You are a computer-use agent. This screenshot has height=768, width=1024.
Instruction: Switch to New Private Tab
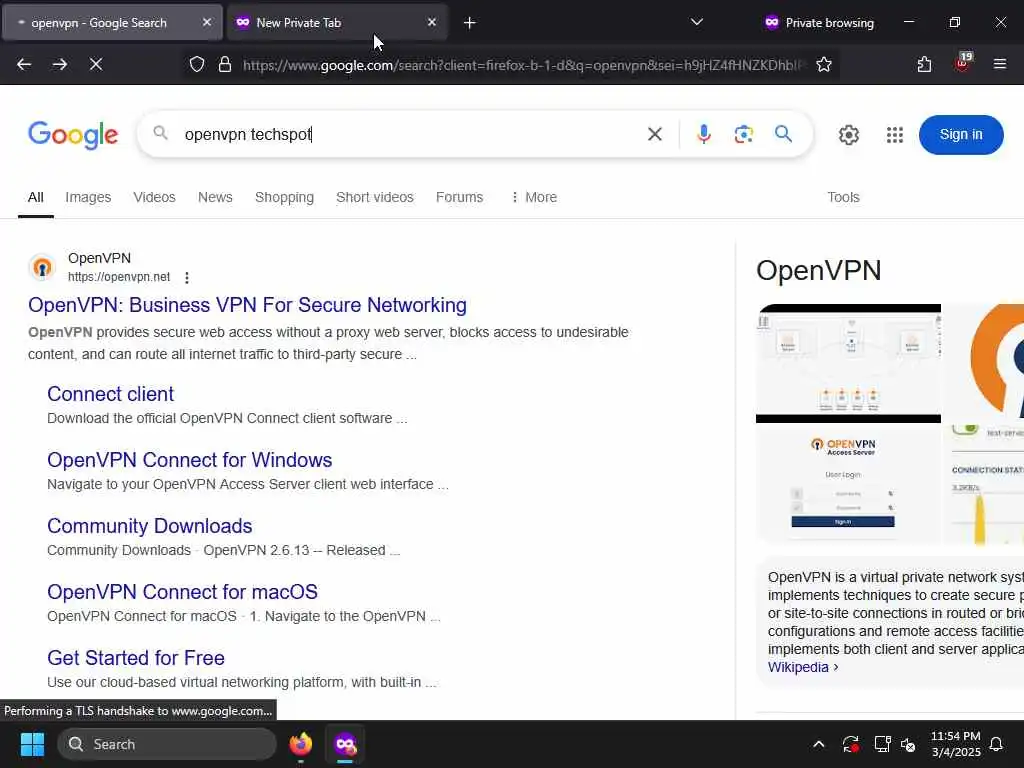[336, 23]
